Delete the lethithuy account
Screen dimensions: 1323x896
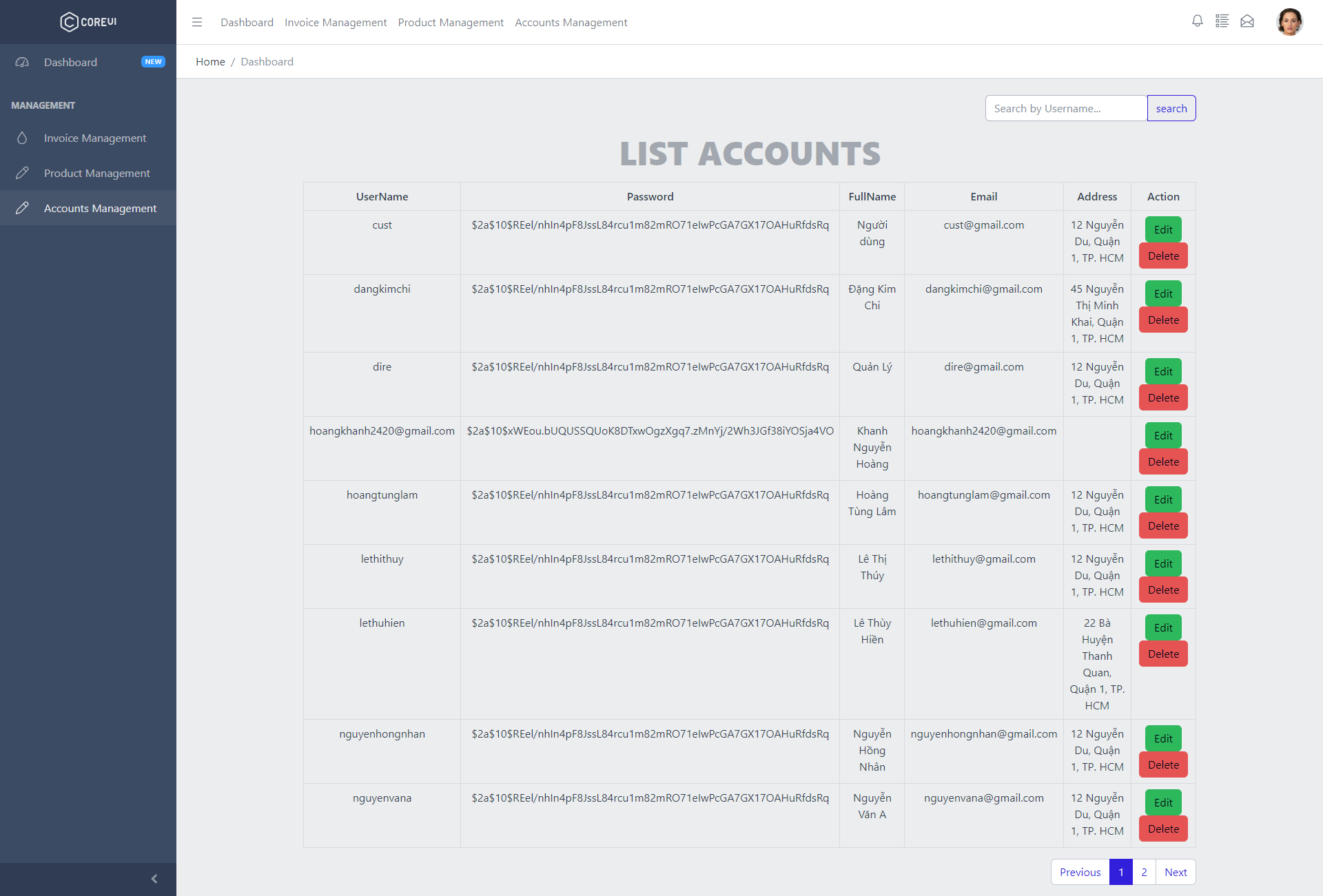point(1163,590)
